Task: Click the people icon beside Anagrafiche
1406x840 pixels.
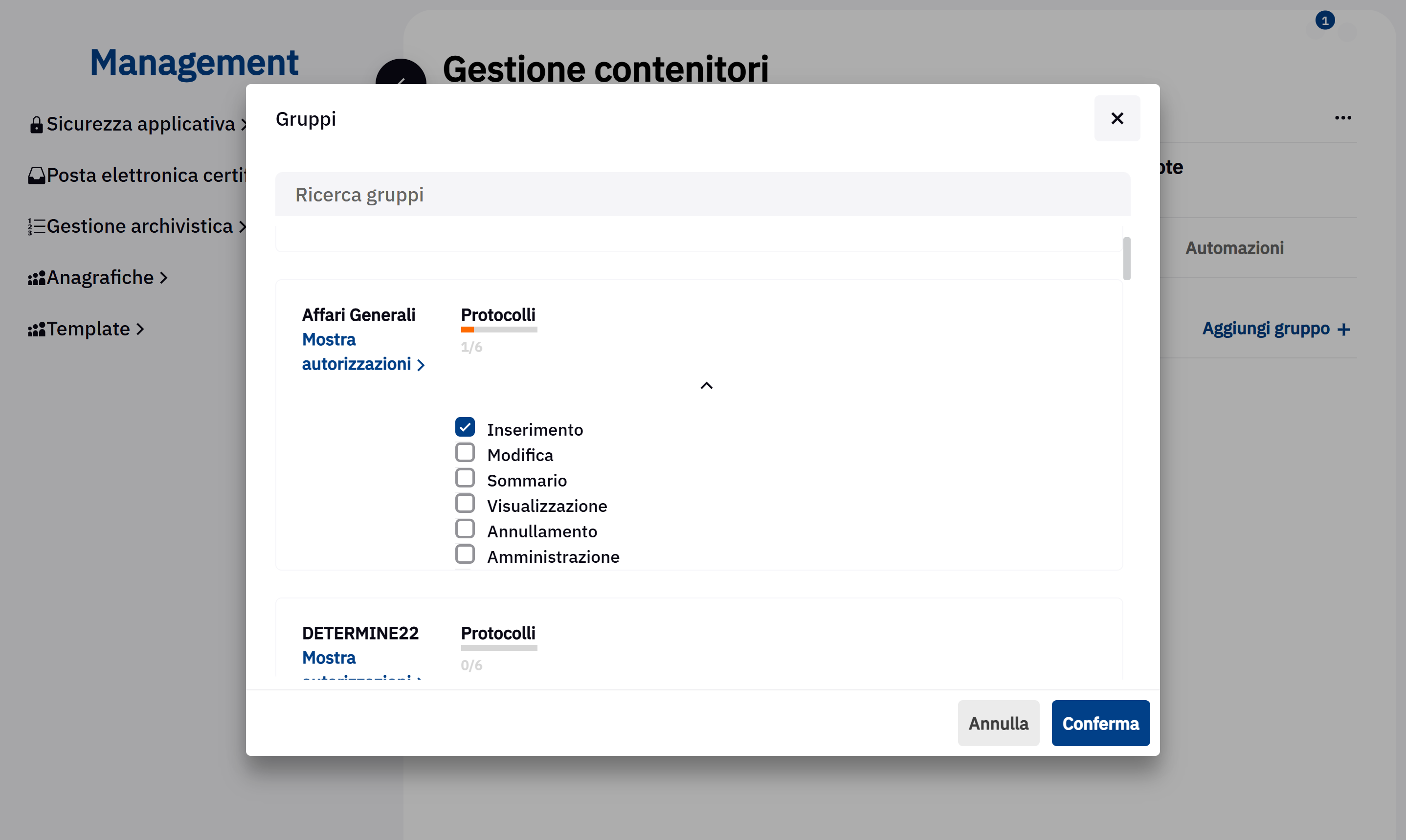Action: 36,279
